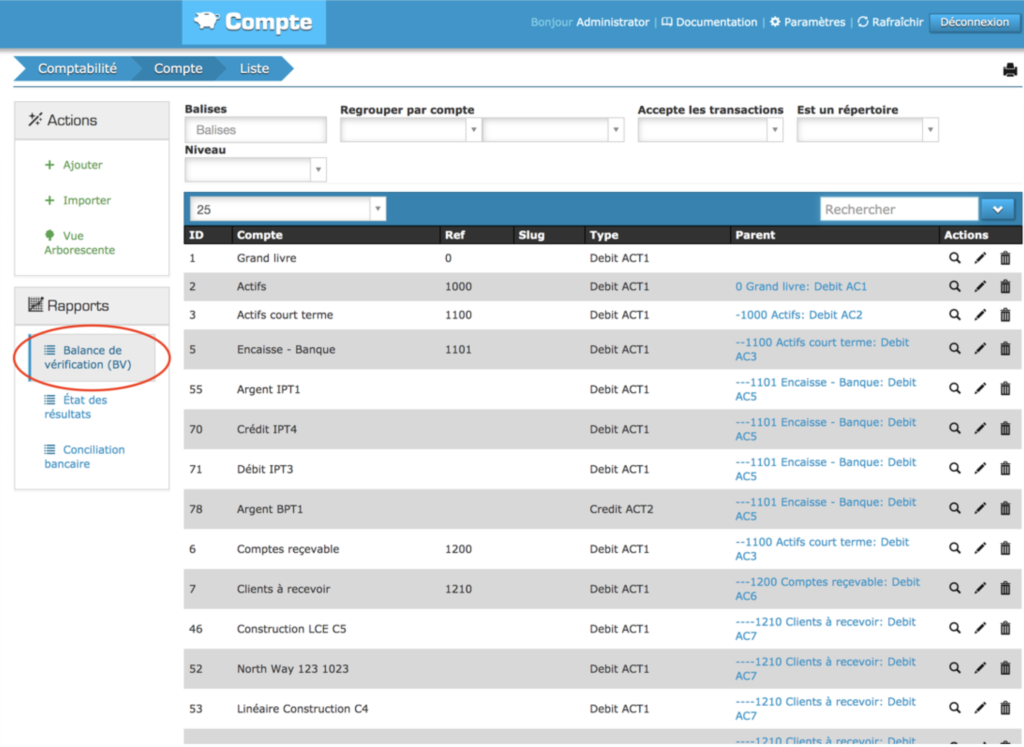Focus the Rechercher search field

coord(898,209)
